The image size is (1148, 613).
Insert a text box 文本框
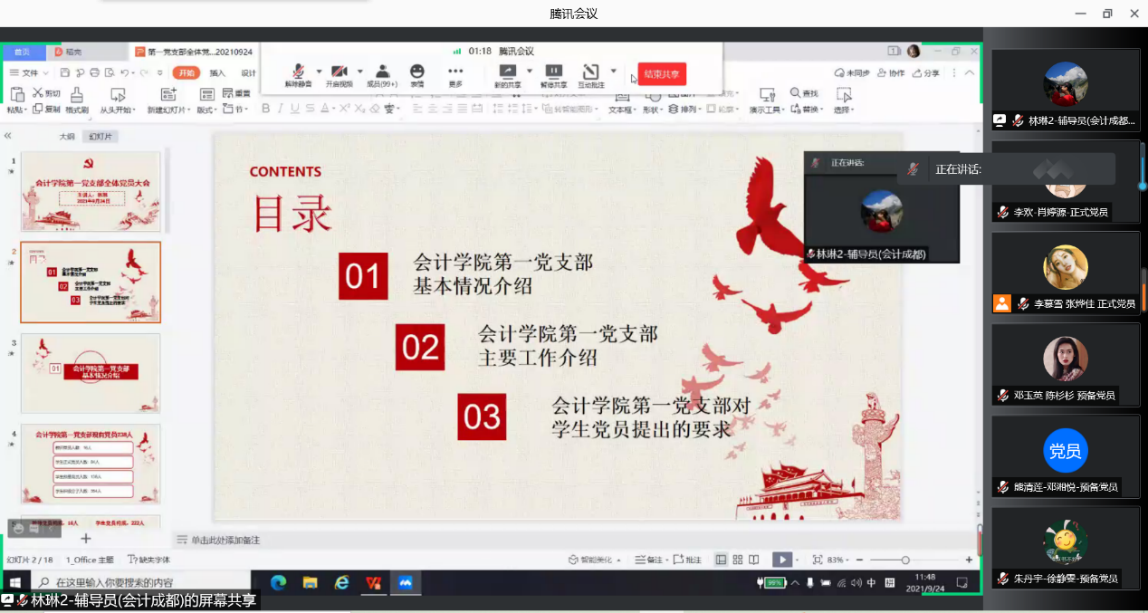click(621, 104)
